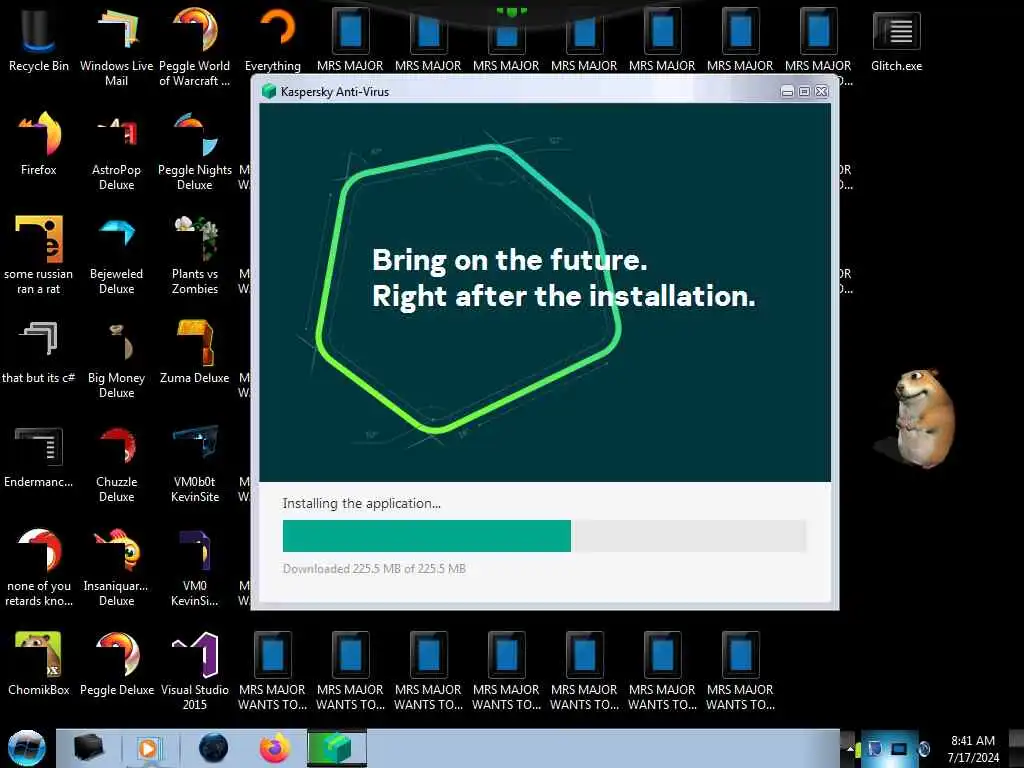The height and width of the screenshot is (768, 1024).
Task: Select the Plants vs Zombies shortcut
Action: point(195,255)
